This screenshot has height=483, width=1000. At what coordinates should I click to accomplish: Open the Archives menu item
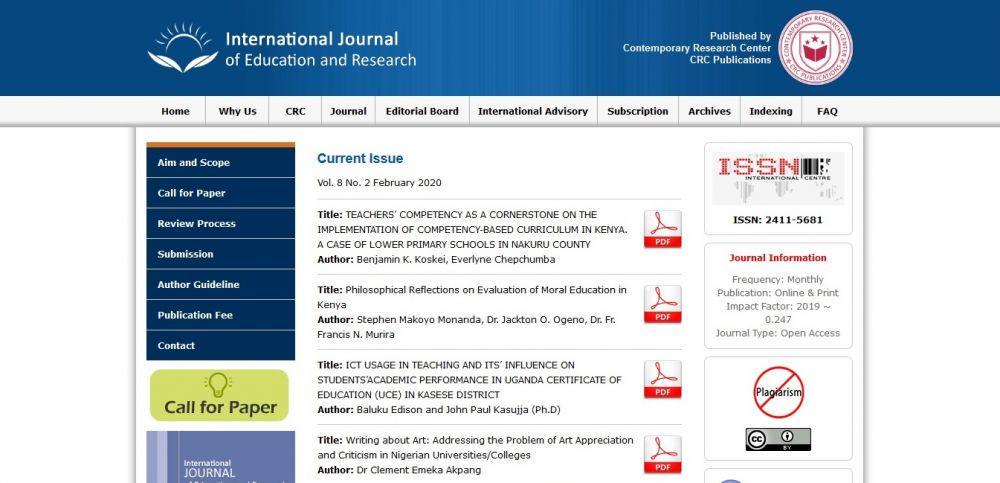(x=709, y=111)
